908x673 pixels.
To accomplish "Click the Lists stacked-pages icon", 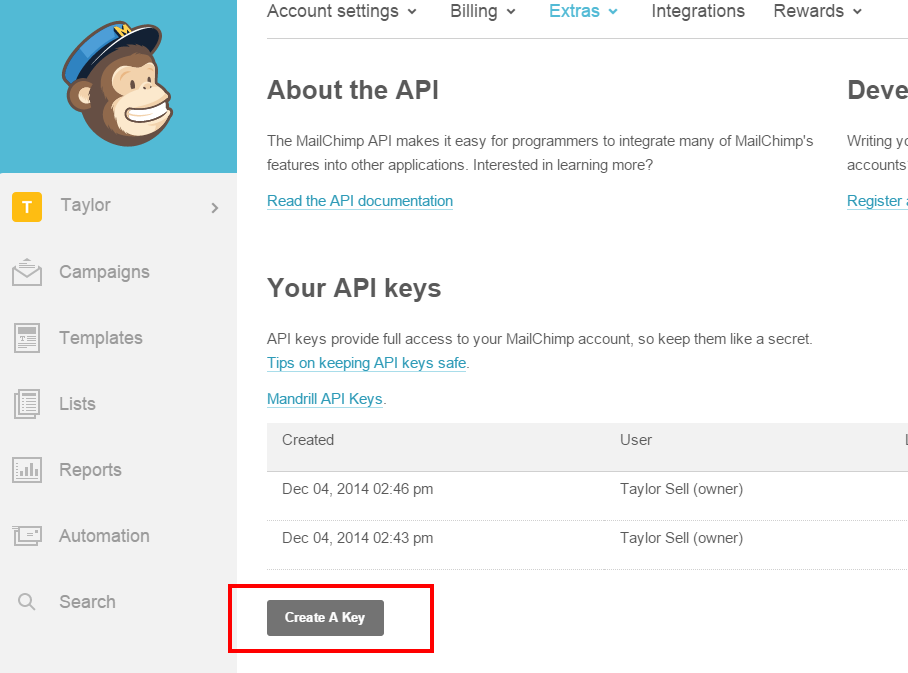I will point(27,404).
